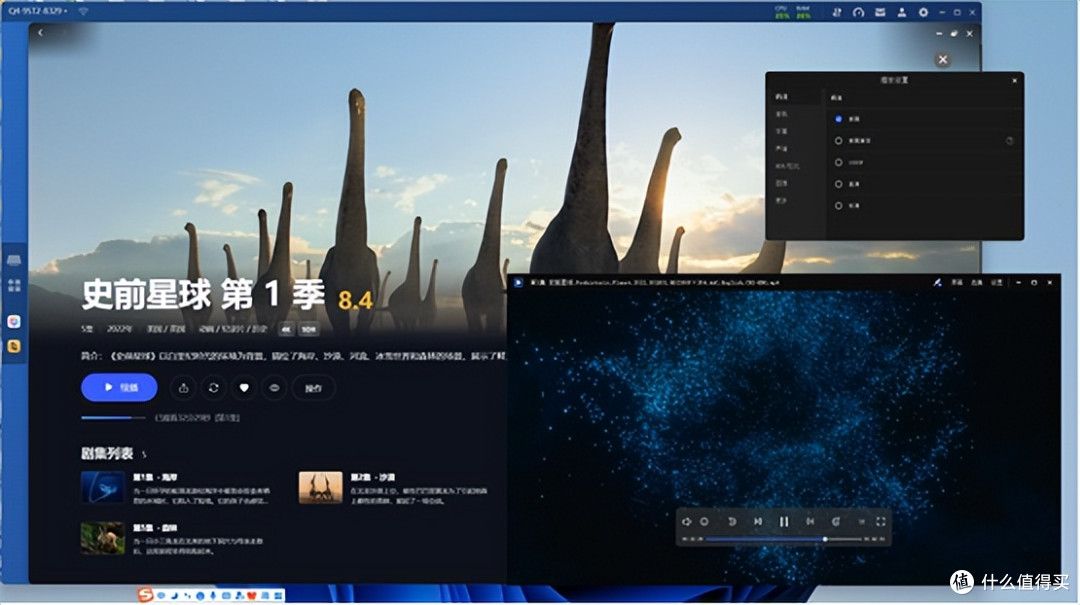Screen dimensions: 1080x605
Task: Toggle watched status with the eye icon
Action: tap(274, 388)
